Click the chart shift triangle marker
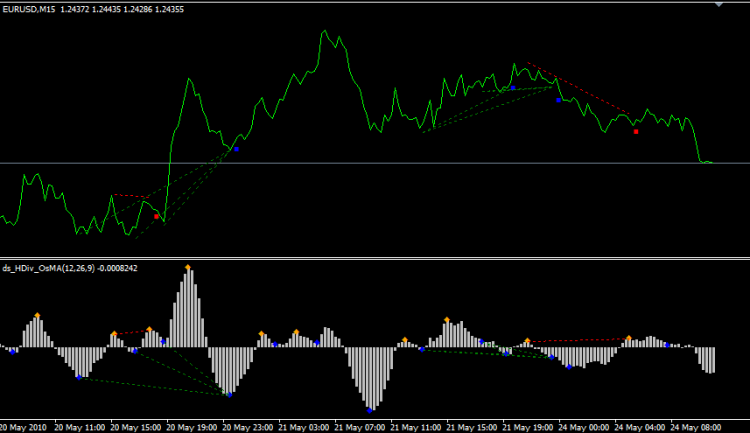Viewport: 750px width, 433px height. [x=718, y=4]
